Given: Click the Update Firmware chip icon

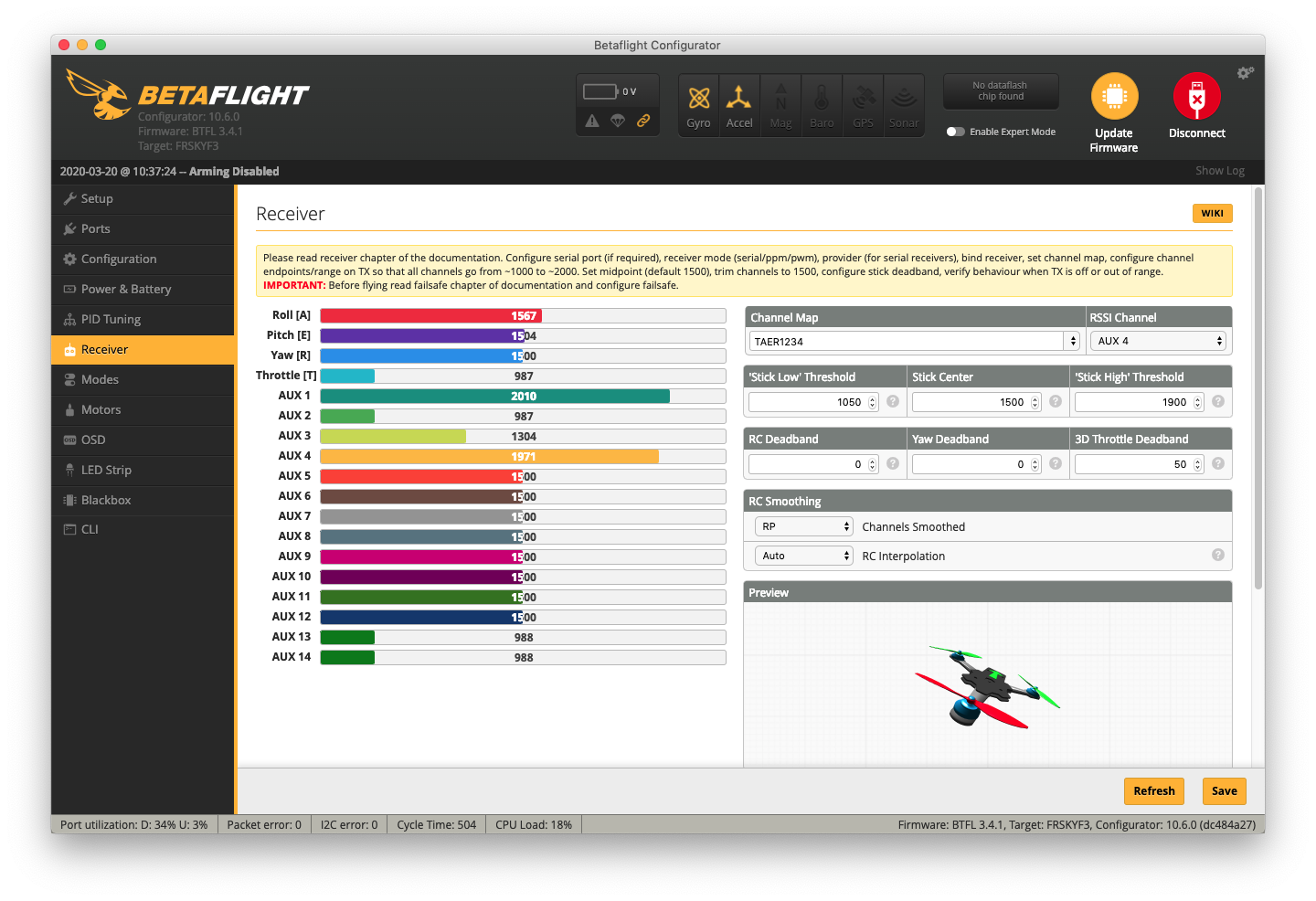Looking at the screenshot, I should pos(1114,96).
